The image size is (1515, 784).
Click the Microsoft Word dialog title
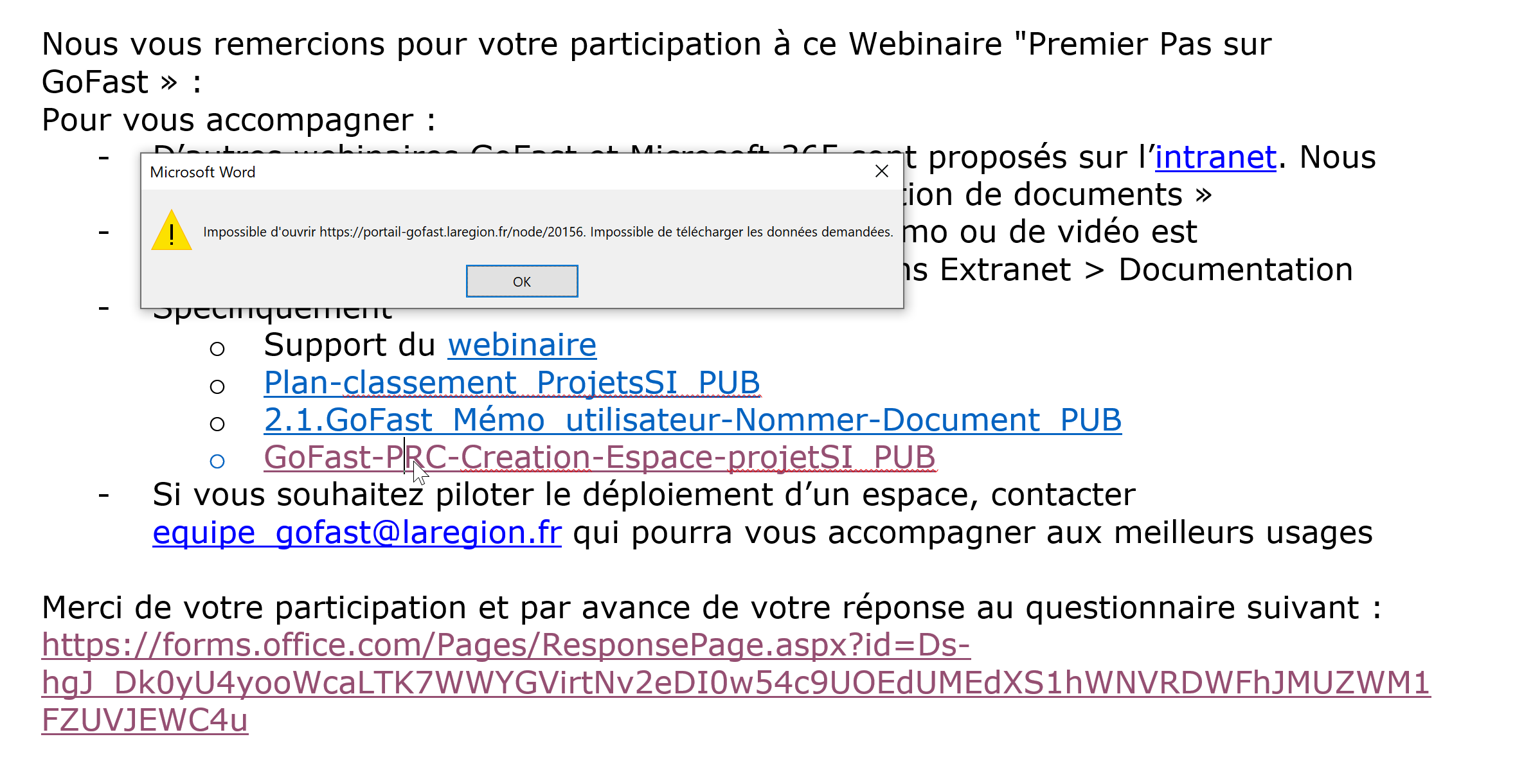pyautogui.click(x=202, y=172)
